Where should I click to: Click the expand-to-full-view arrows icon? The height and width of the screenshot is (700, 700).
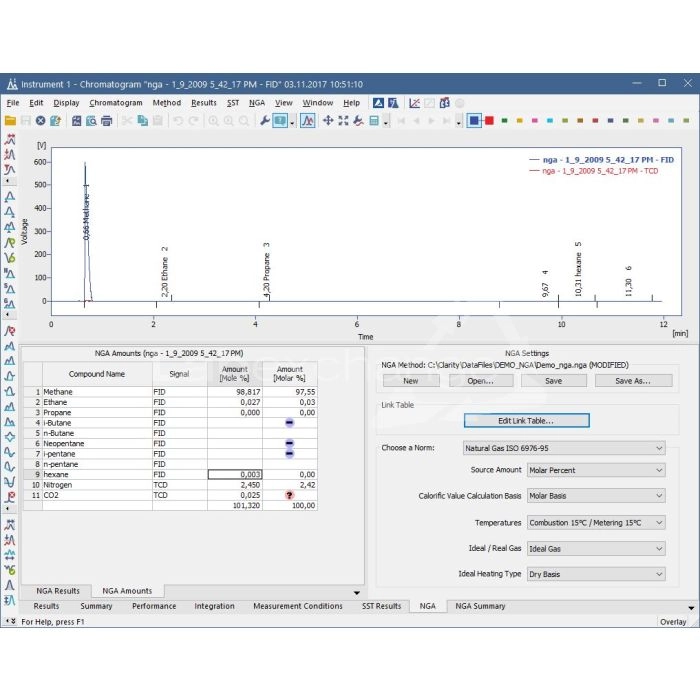(x=343, y=121)
